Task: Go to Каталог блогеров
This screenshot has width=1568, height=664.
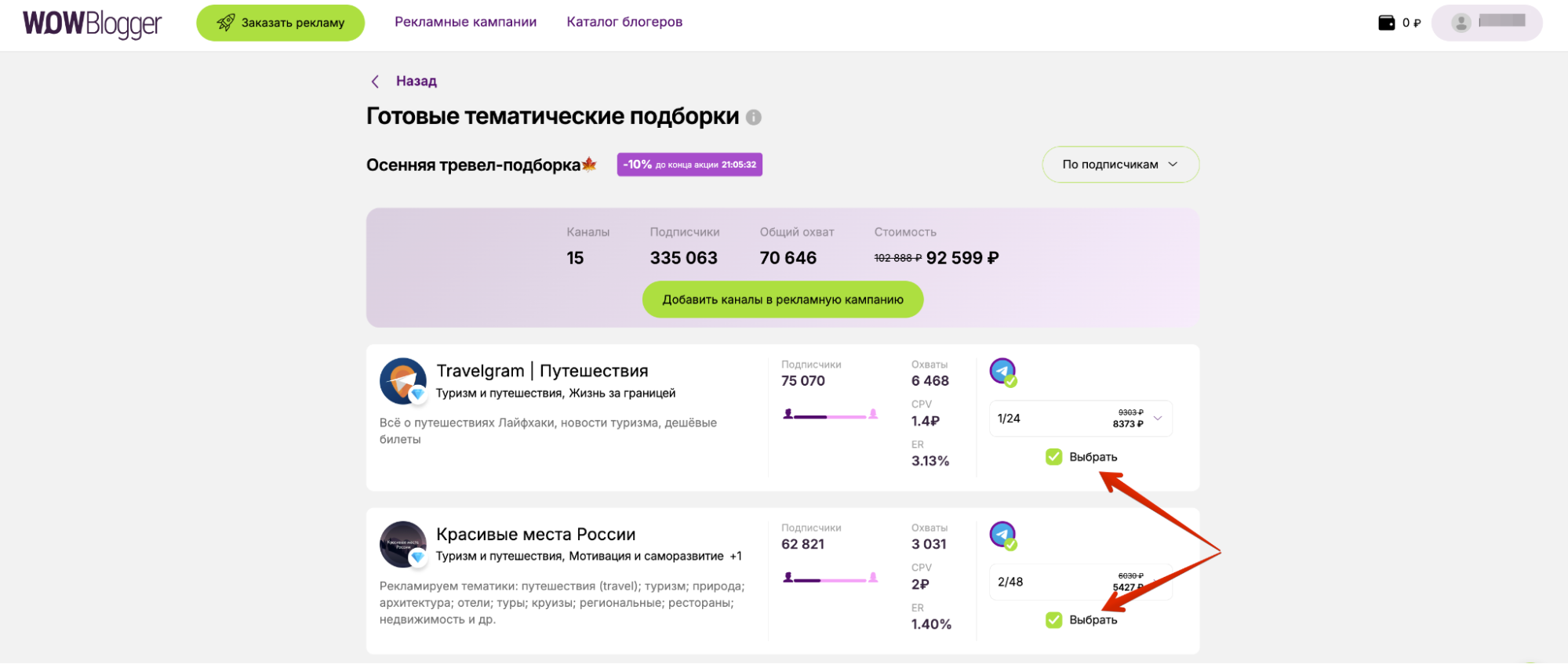Action: (x=624, y=22)
